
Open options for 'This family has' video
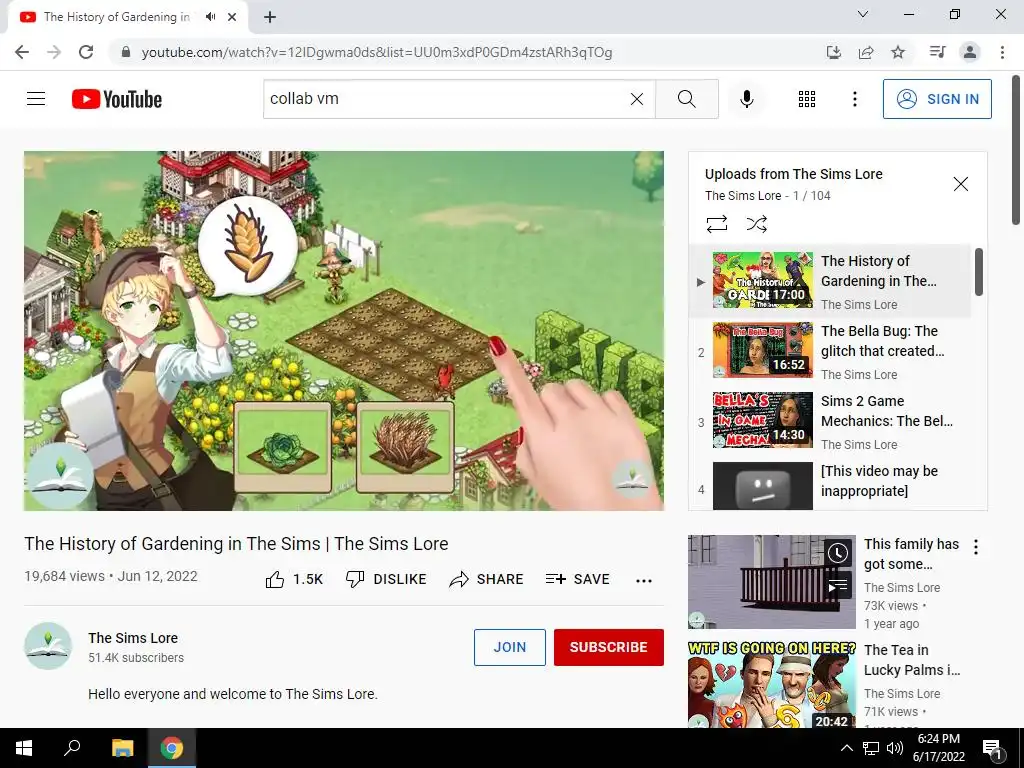pos(976,547)
